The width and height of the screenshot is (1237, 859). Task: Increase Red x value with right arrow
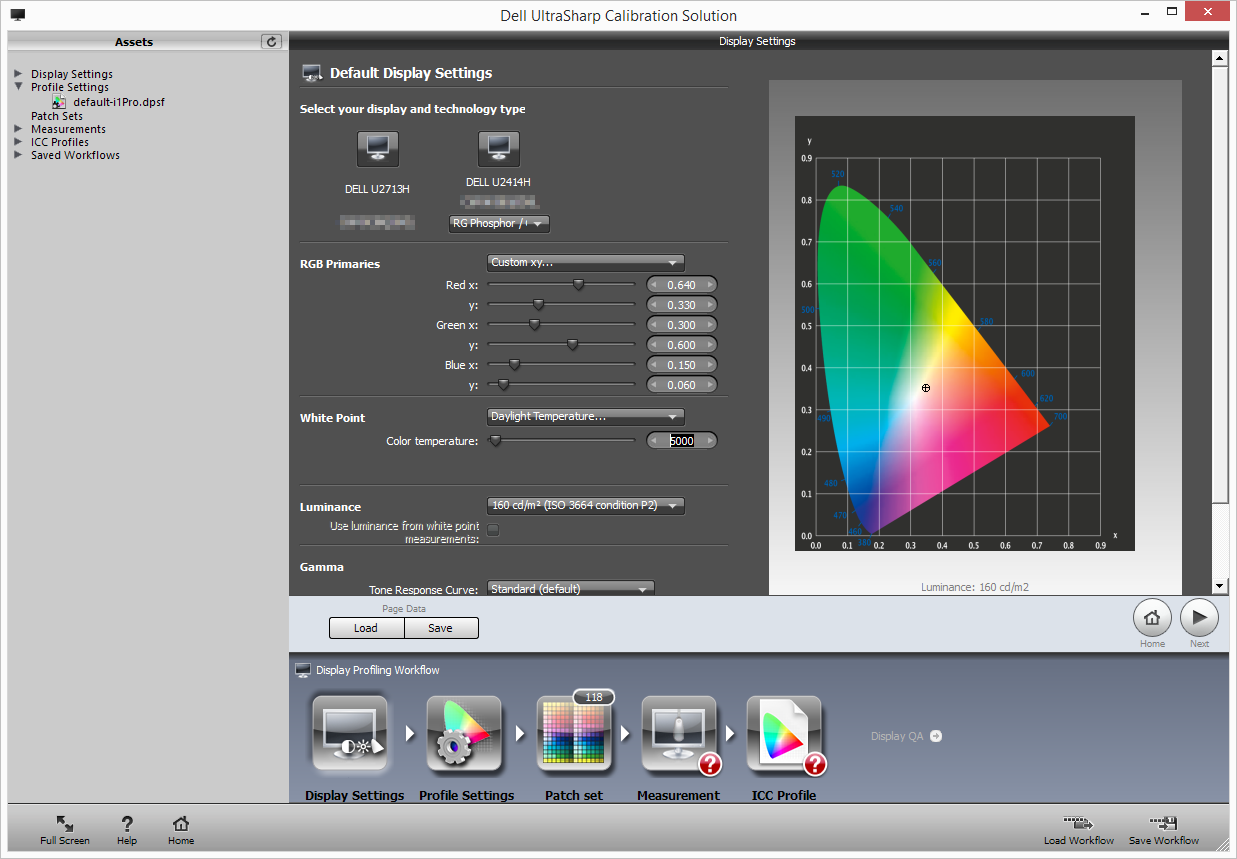tap(710, 285)
